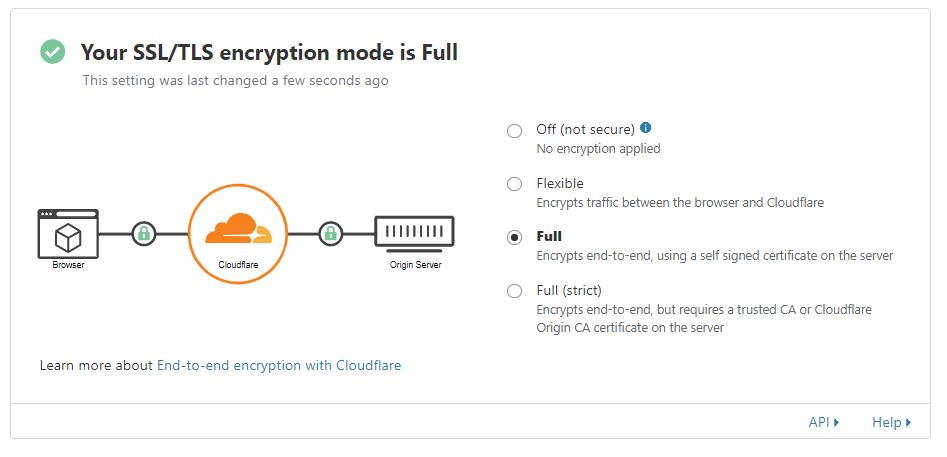Expand the API section
947x457 pixels.
[823, 423]
